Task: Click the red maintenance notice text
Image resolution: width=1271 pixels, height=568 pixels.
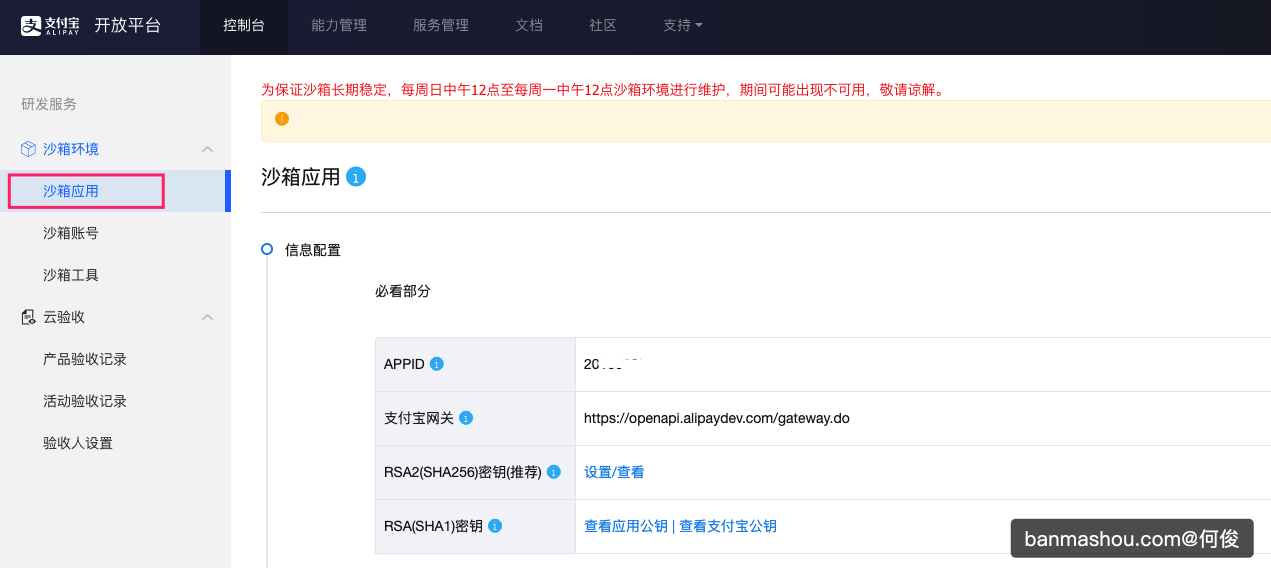Action: pyautogui.click(x=603, y=90)
